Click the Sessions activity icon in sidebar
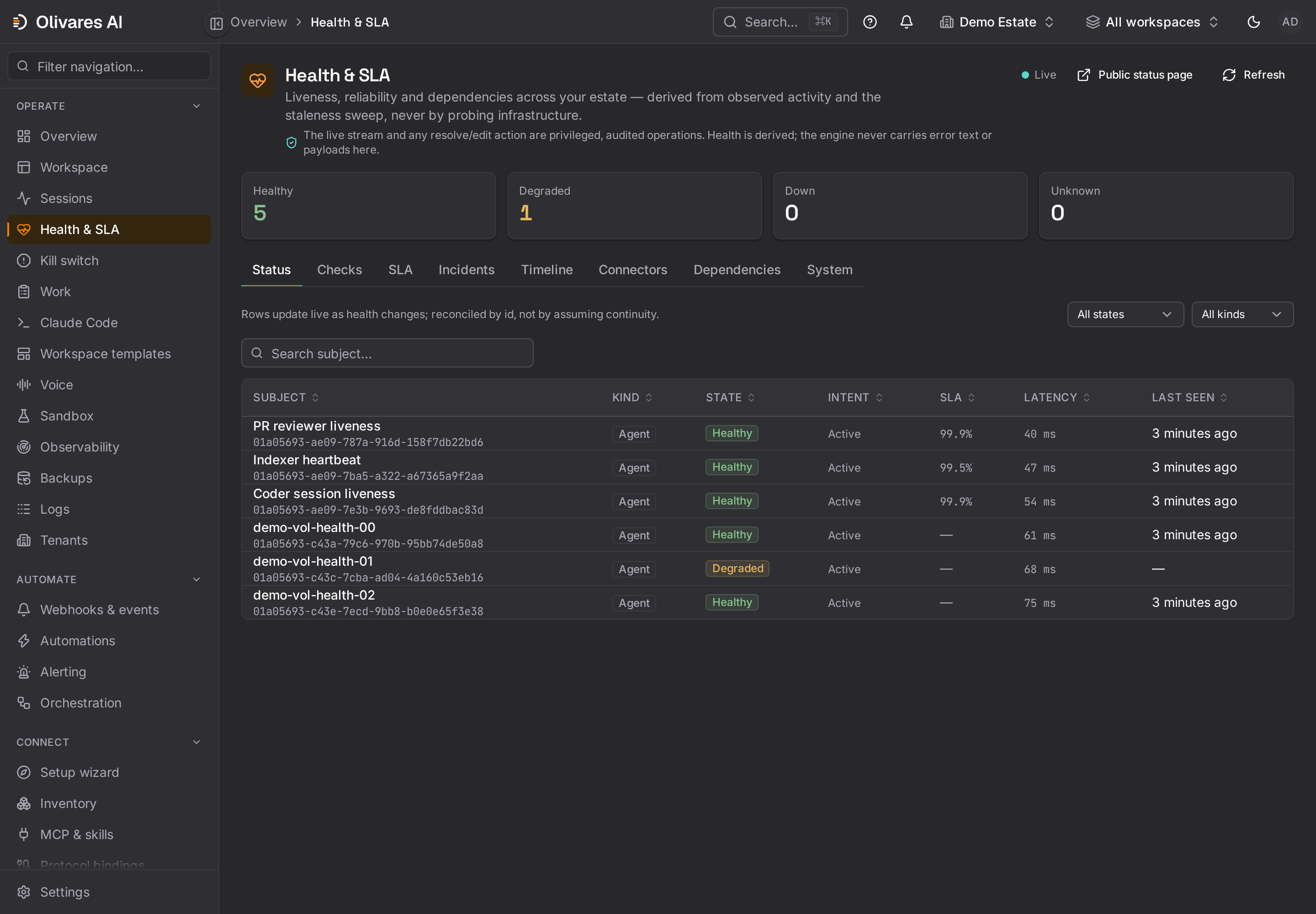Viewport: 1316px width, 914px height. coord(23,198)
